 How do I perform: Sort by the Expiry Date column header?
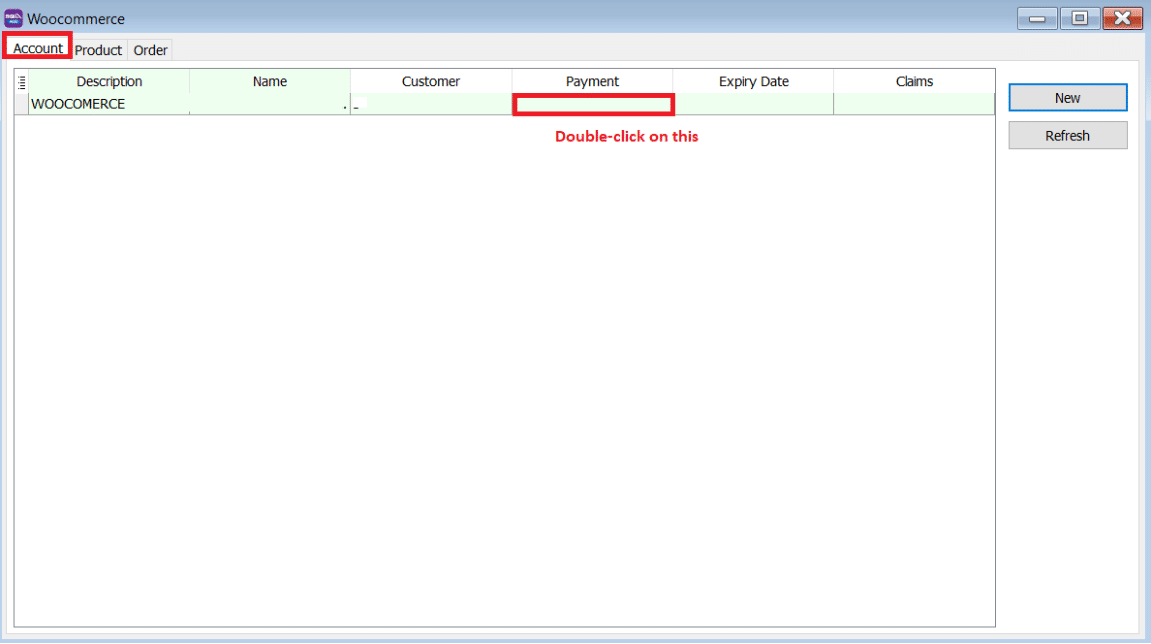(753, 82)
